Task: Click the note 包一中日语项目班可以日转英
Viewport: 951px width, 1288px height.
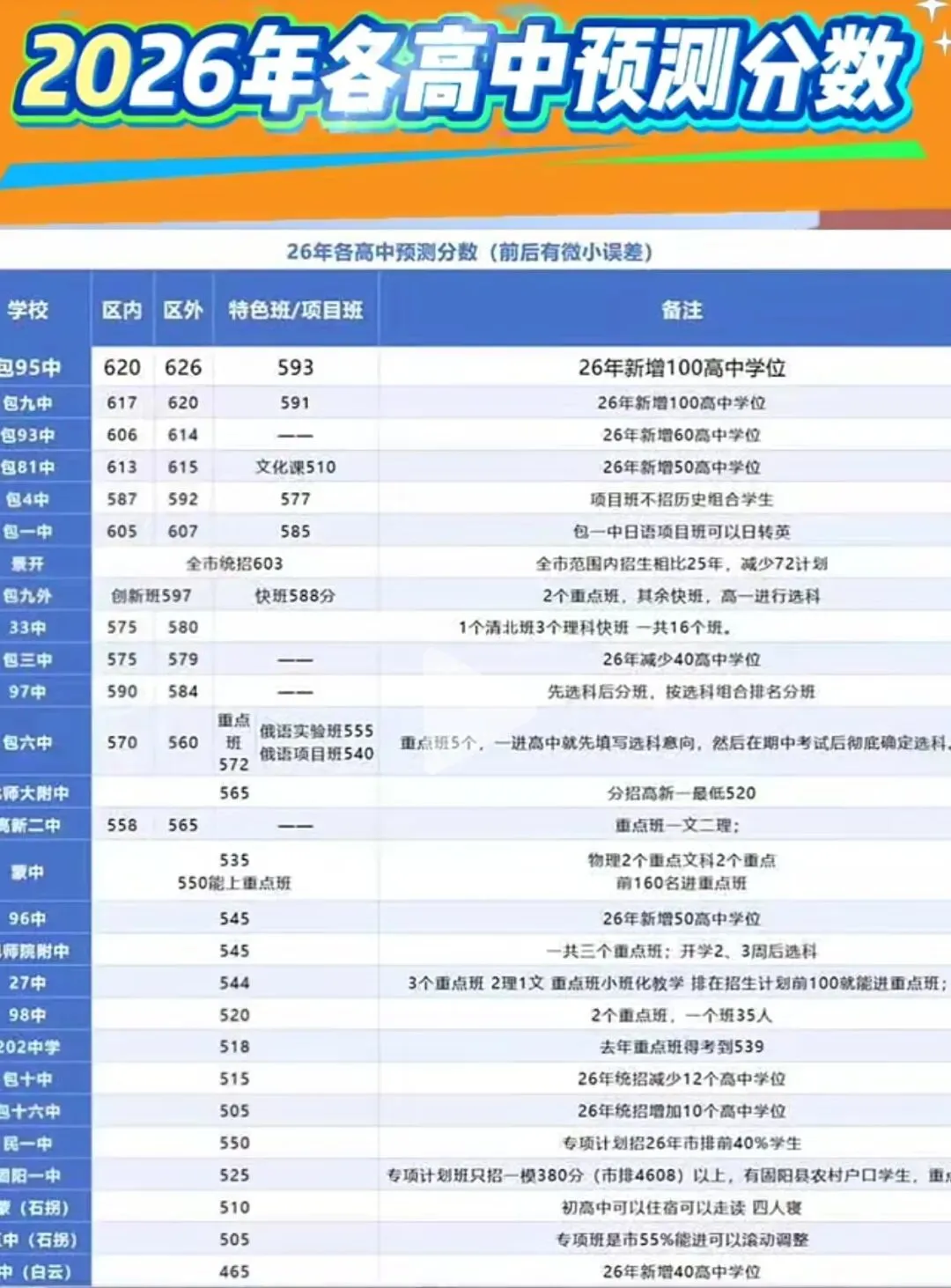Action: [682, 532]
